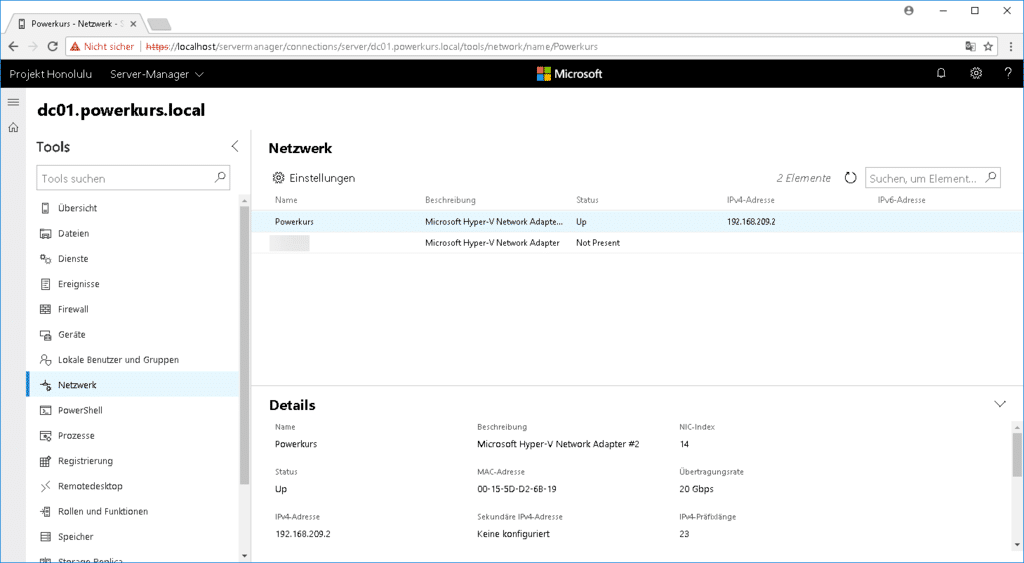This screenshot has height=563, width=1024.
Task: Open the Remotedesktop icon
Action: 45,487
